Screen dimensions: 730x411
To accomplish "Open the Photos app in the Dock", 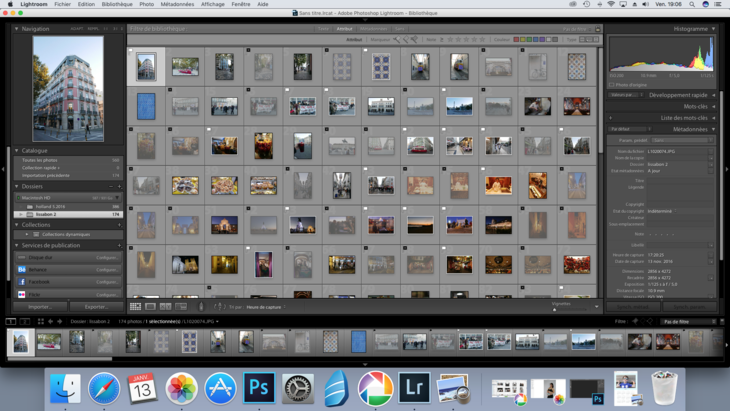I will point(182,388).
